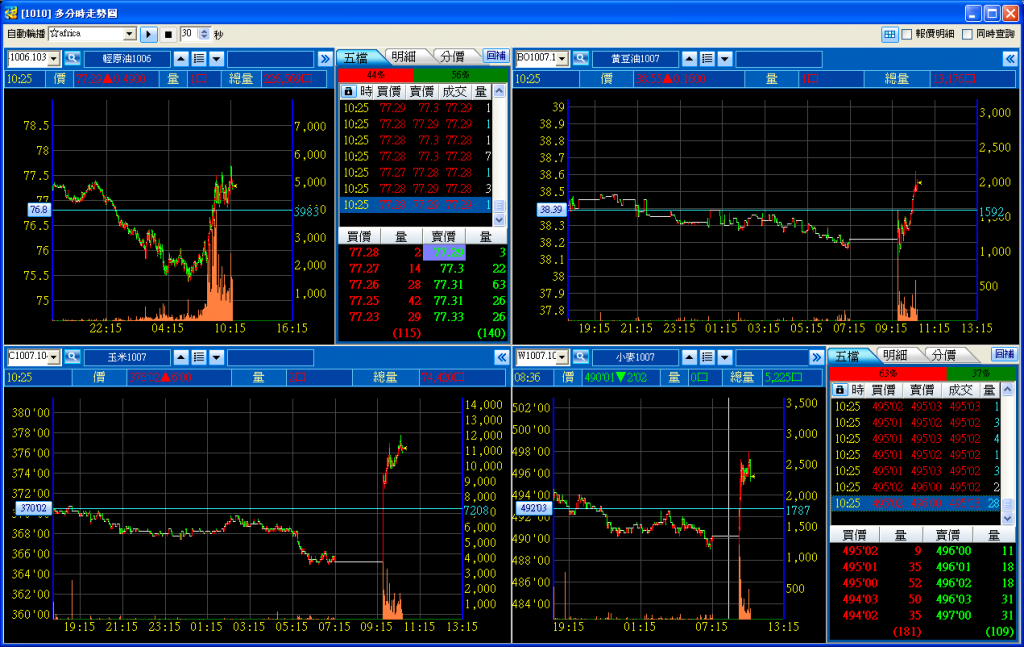
Task: Click next-item down arrow in 玉米1007 panel
Action: point(217,357)
